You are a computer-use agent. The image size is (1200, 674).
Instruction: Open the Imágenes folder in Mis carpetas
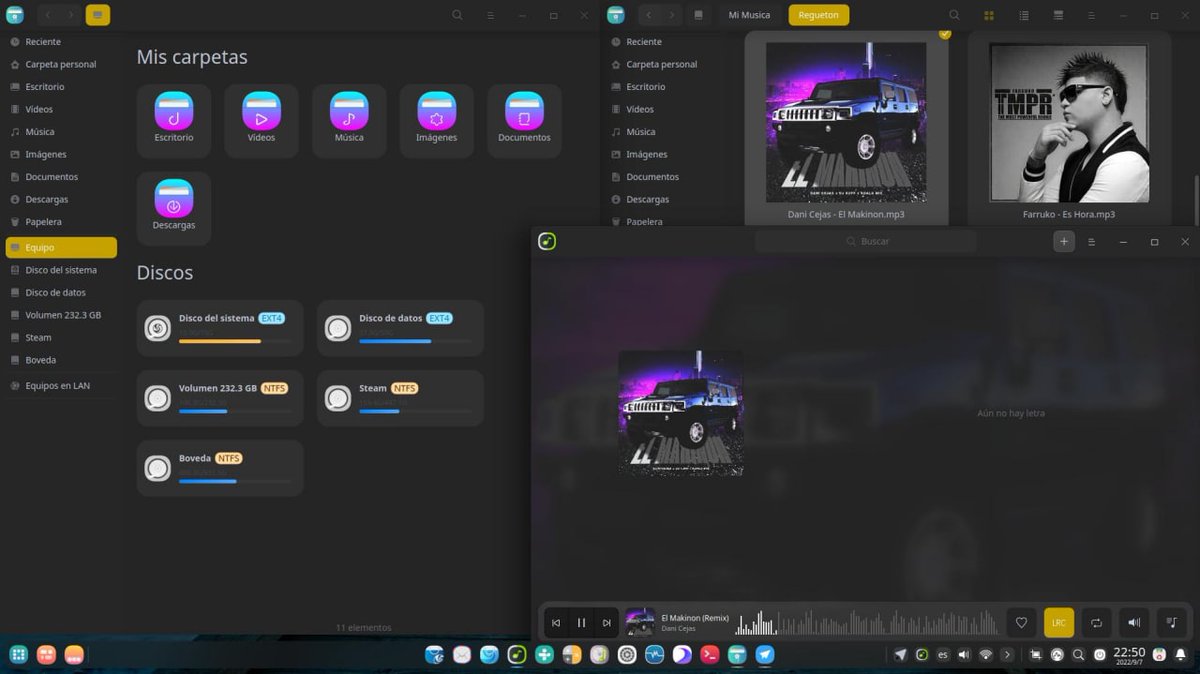pyautogui.click(x=437, y=120)
